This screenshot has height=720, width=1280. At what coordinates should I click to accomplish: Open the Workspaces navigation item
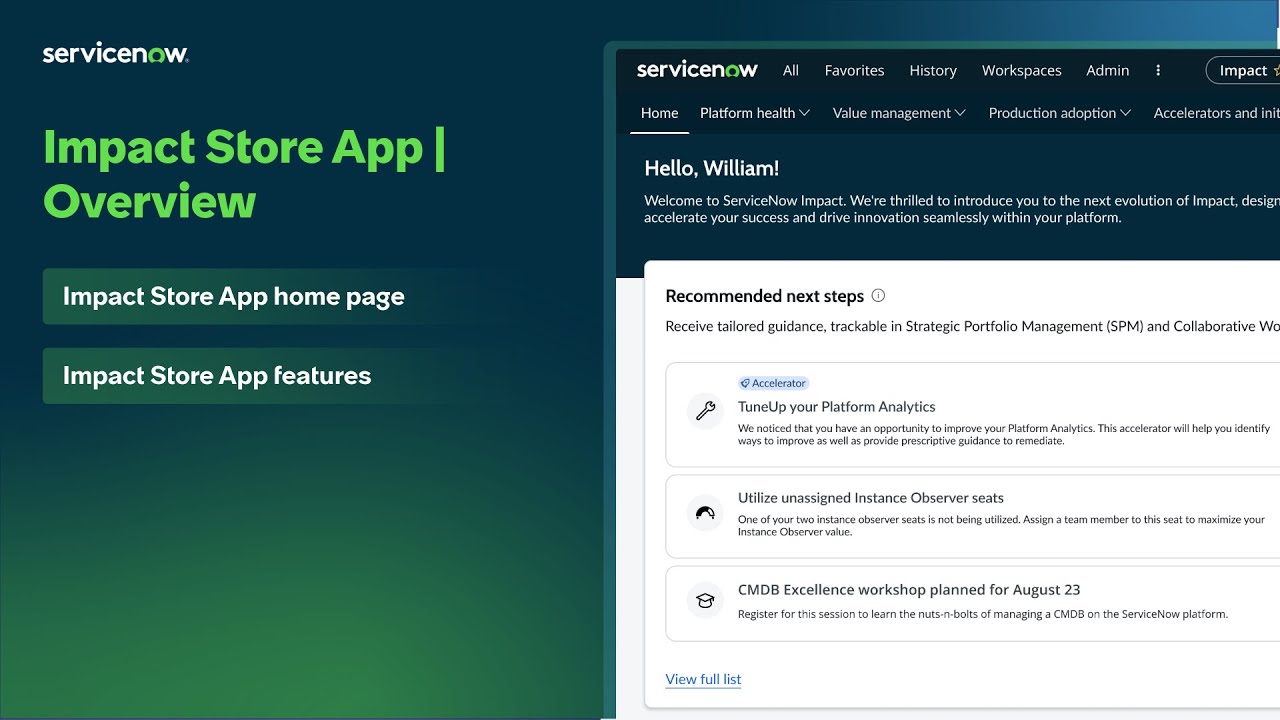click(x=1021, y=70)
